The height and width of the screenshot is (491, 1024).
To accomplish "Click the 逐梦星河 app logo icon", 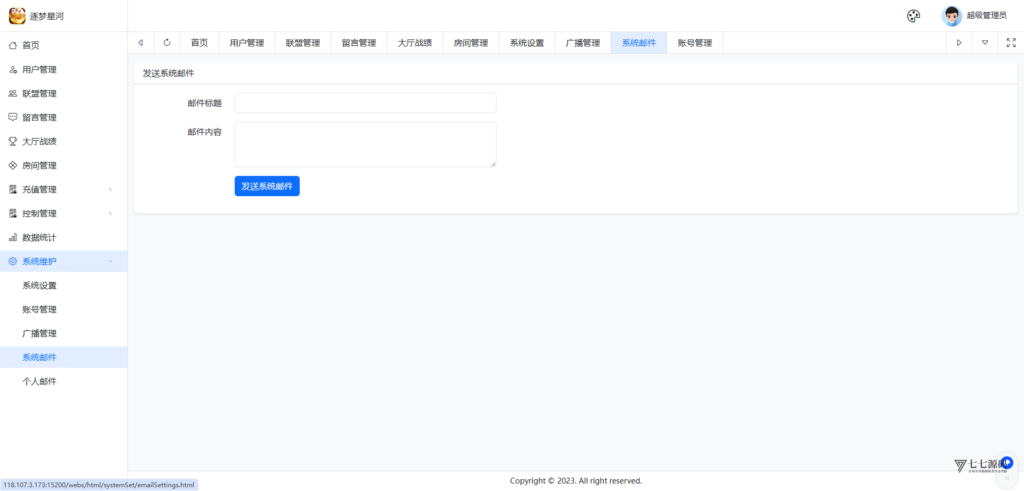I will point(17,16).
